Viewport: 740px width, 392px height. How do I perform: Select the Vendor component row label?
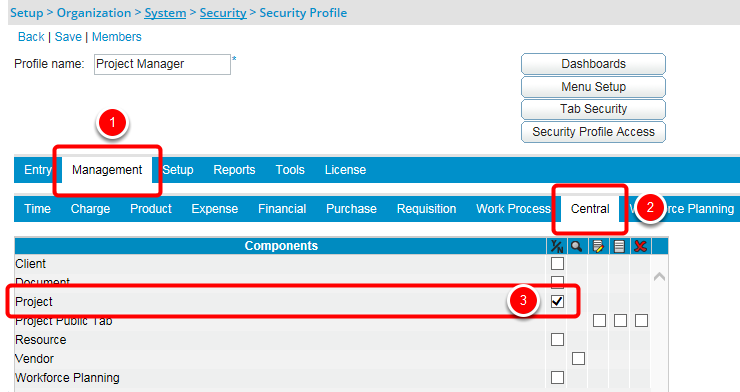[34, 359]
